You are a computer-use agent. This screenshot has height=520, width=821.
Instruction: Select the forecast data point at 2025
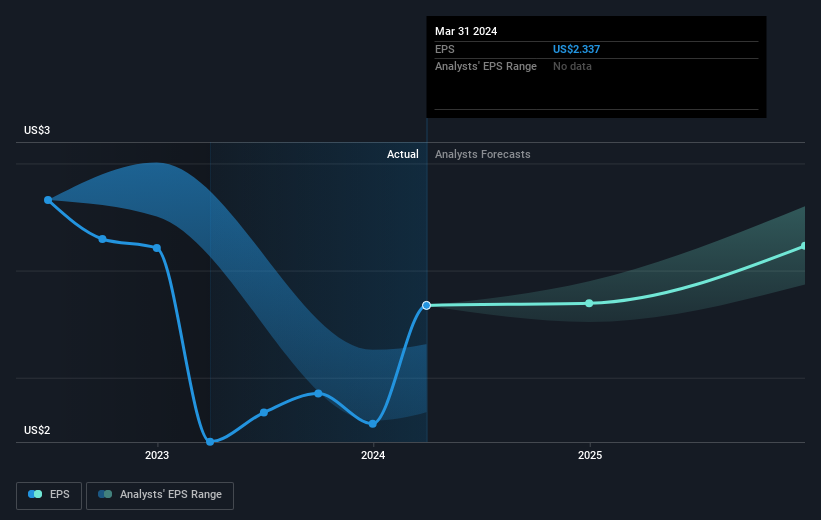[x=589, y=303]
